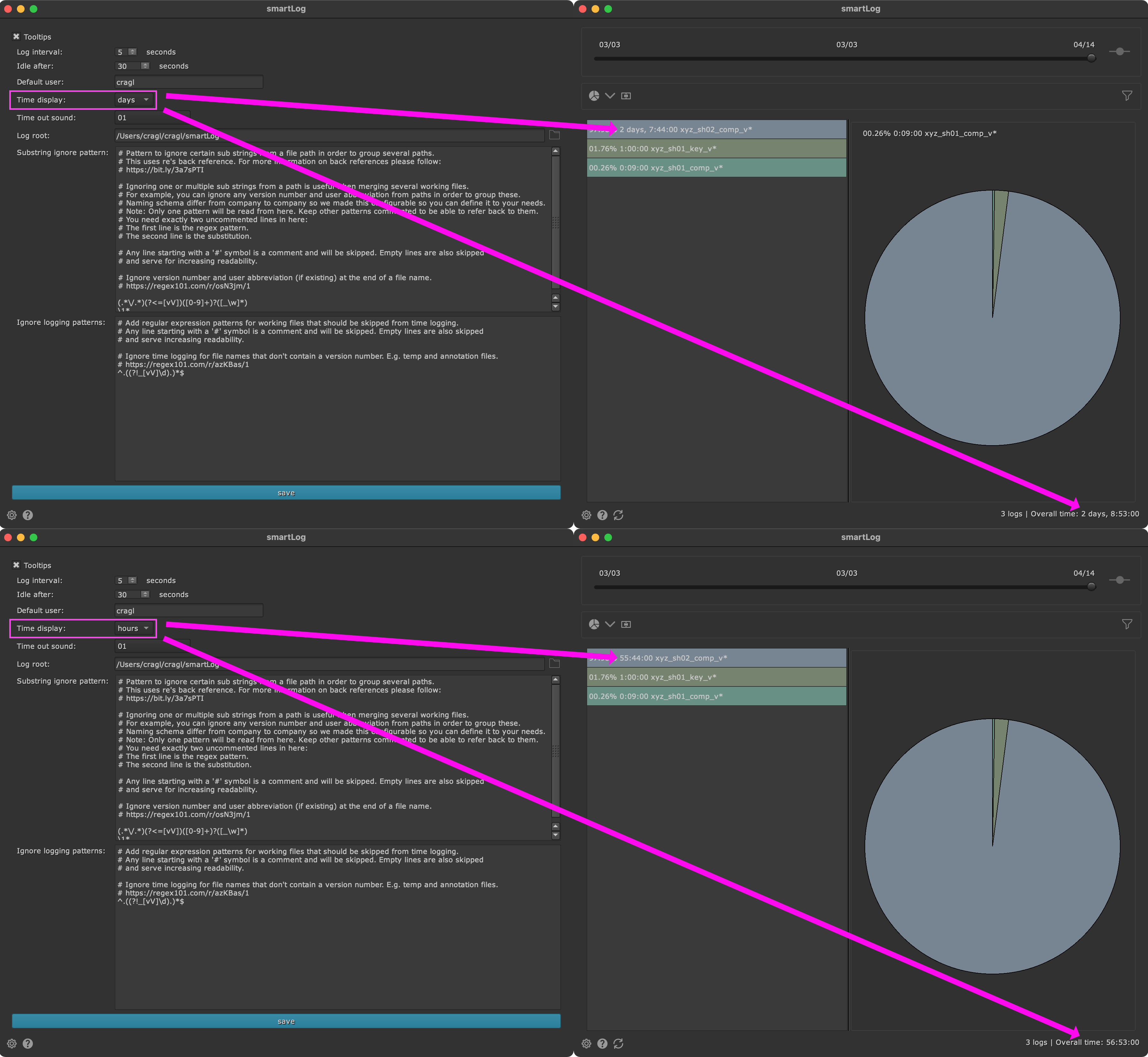Screen dimensions: 1148x1057
Task: Click pie chart icon above 2 days, 7:44:00 log
Action: tap(594, 95)
